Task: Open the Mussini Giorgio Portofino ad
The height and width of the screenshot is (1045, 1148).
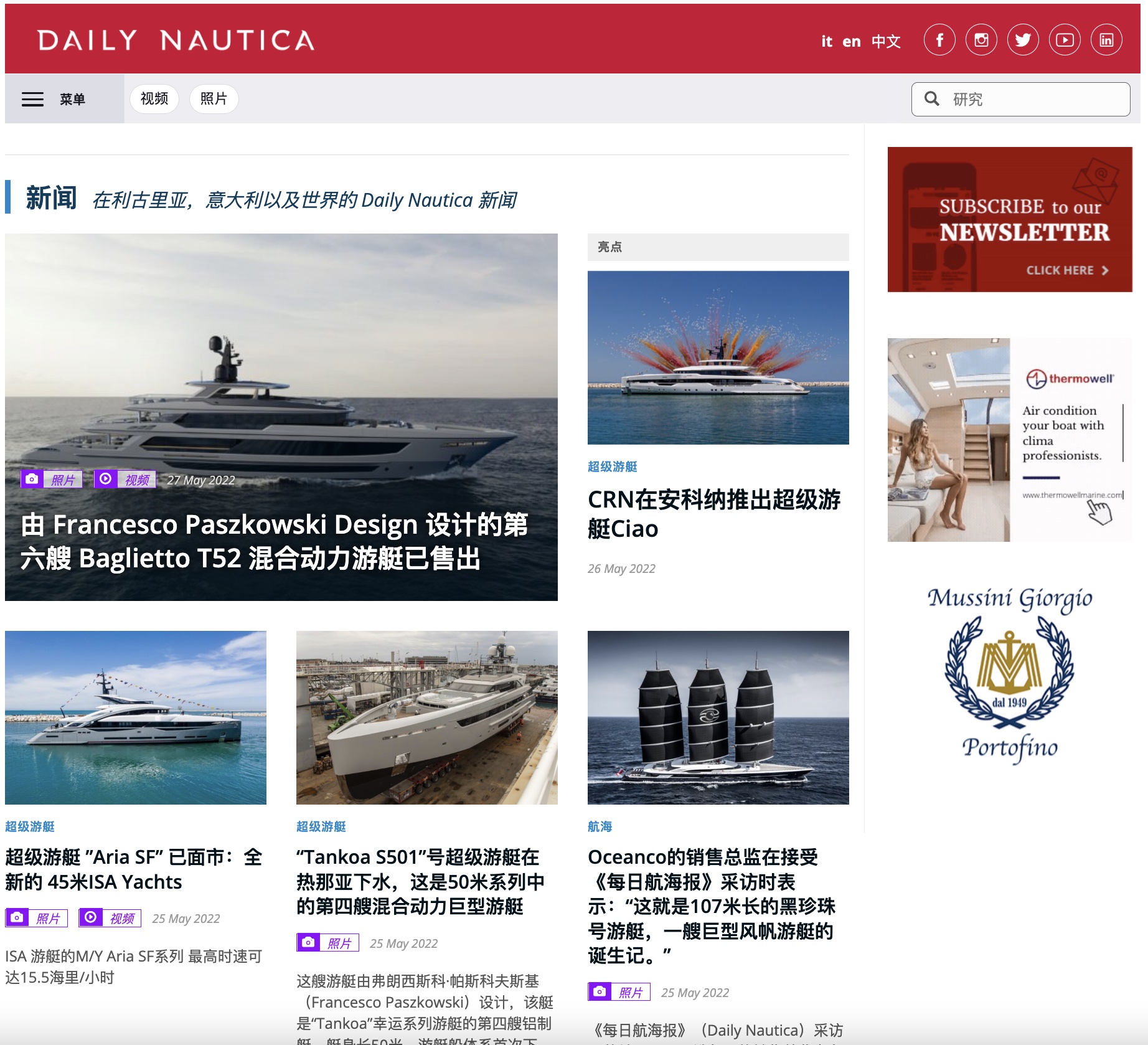Action: click(1010, 675)
